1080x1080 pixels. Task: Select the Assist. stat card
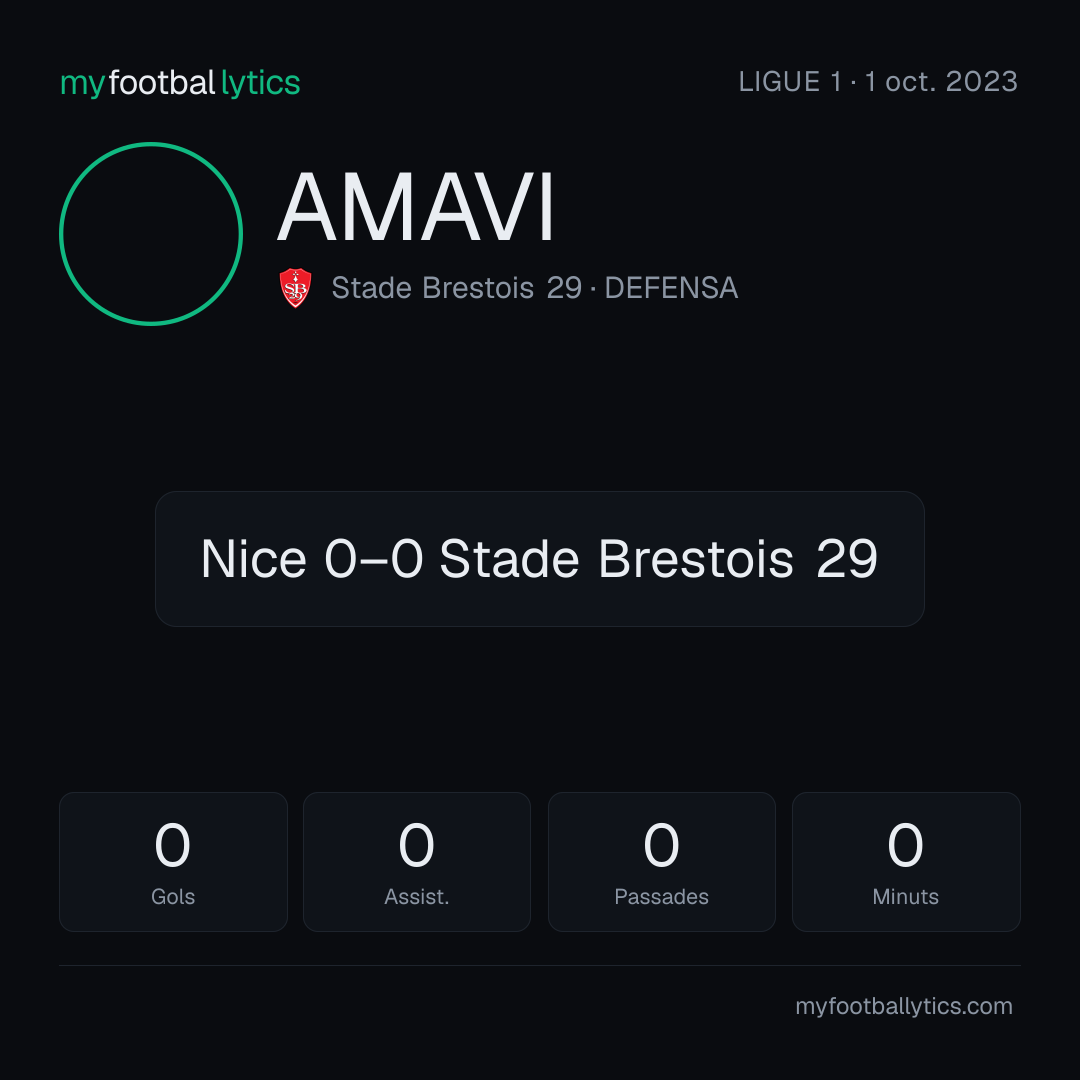(417, 862)
